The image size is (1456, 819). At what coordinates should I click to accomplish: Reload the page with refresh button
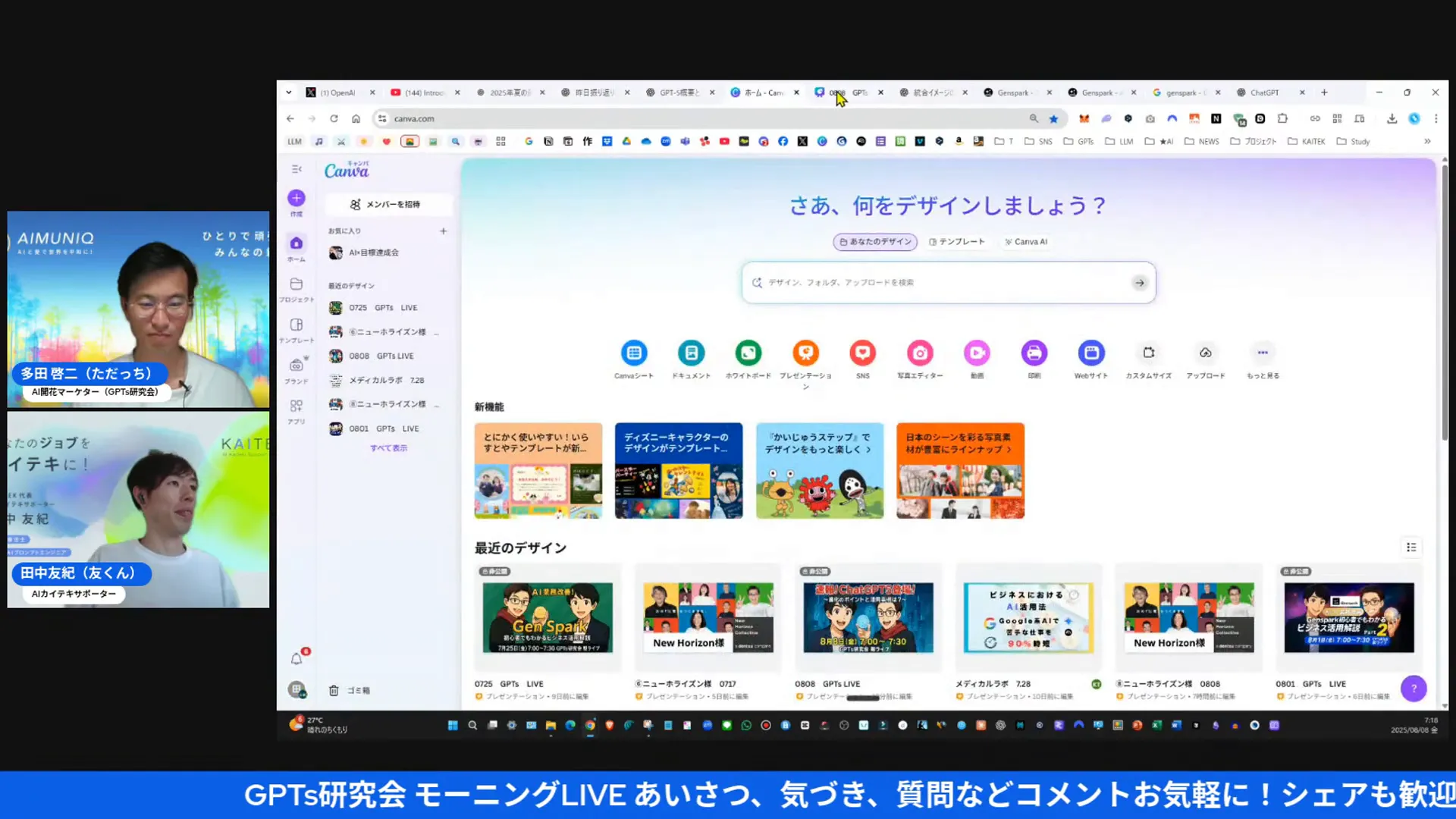click(334, 119)
